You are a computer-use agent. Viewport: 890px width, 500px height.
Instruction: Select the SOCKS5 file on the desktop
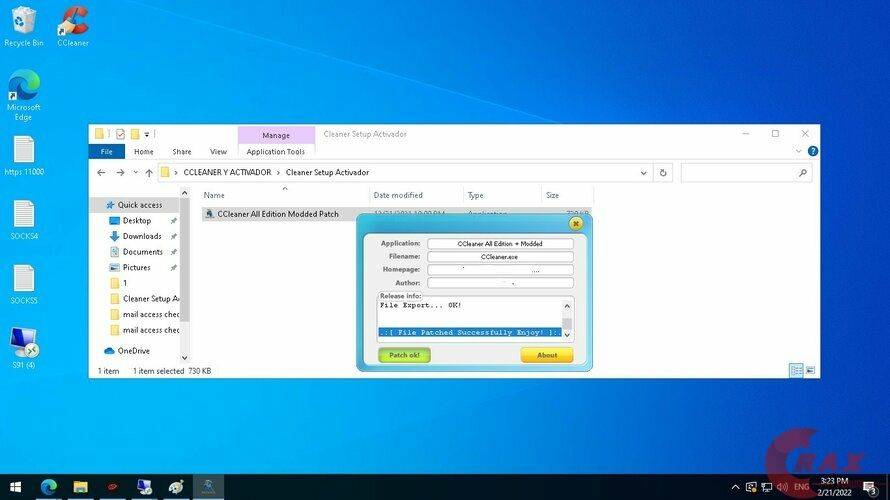pyautogui.click(x=24, y=284)
